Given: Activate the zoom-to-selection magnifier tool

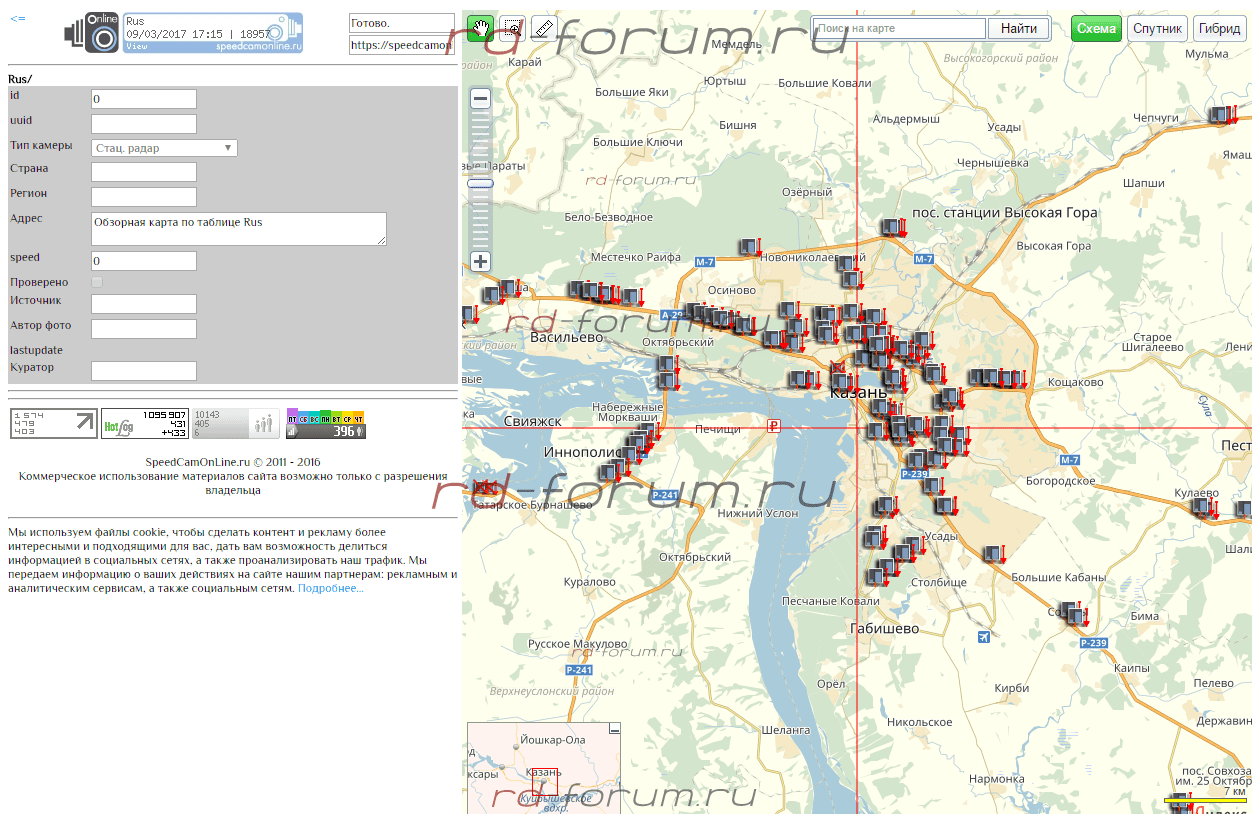Looking at the screenshot, I should [512, 28].
